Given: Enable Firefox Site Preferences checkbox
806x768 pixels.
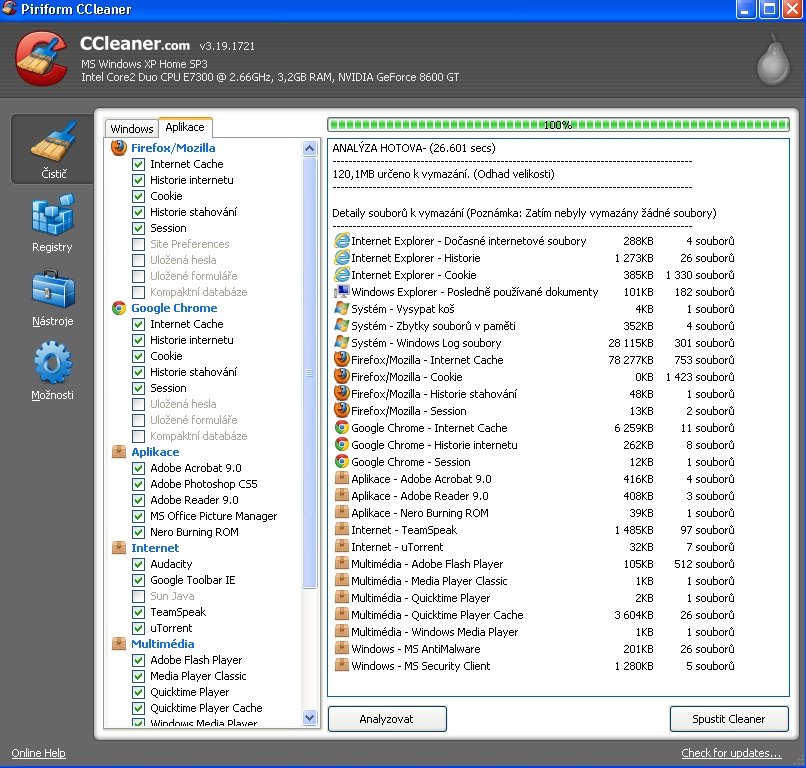Looking at the screenshot, I should tap(138, 244).
